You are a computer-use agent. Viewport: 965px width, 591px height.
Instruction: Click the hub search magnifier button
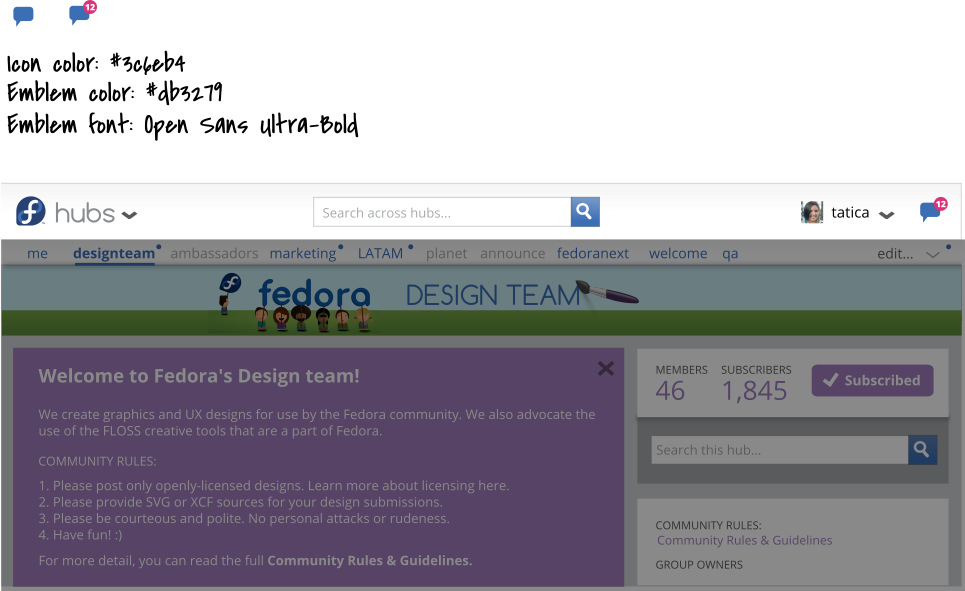coord(922,450)
